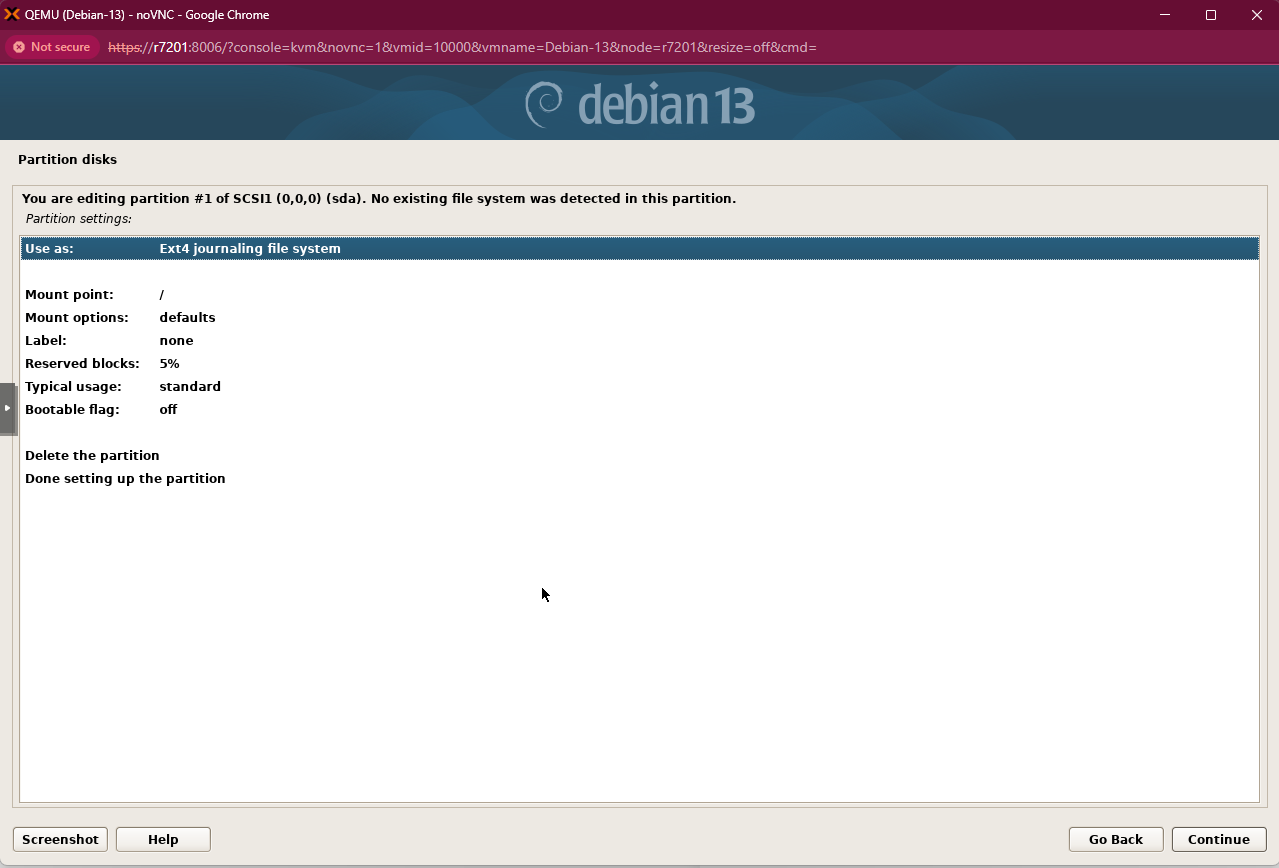
Task: Click the Not secure site info badge
Action: [x=52, y=47]
